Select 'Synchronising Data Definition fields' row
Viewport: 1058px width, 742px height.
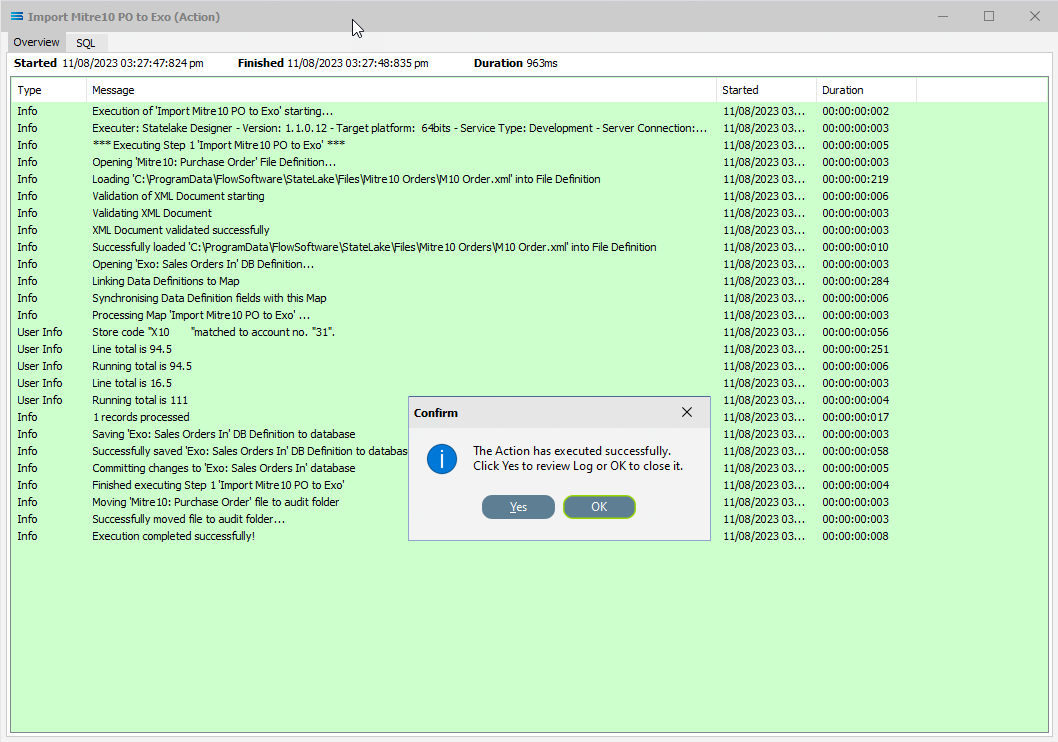pyautogui.click(x=529, y=298)
